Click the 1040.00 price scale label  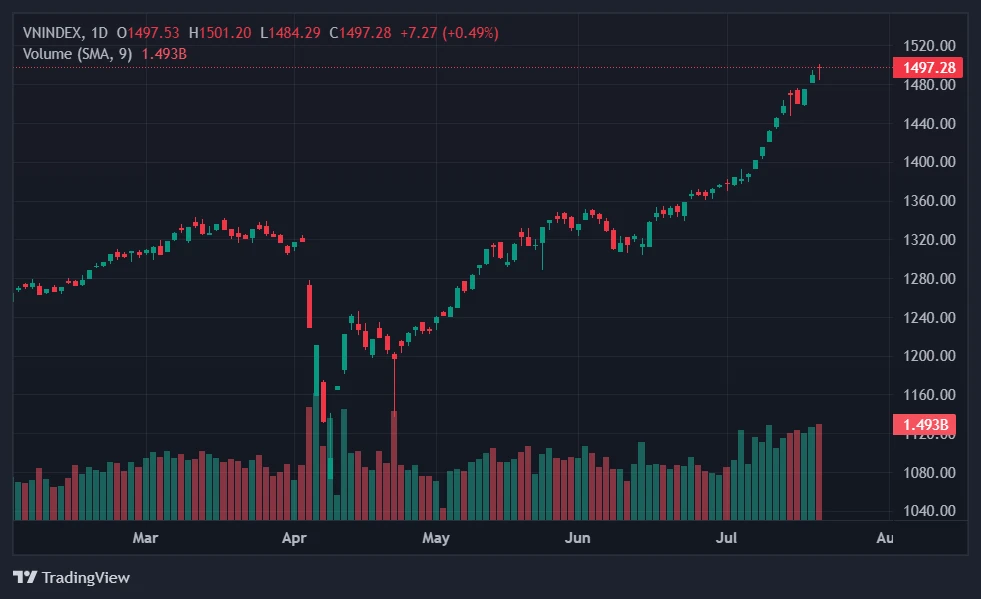(x=930, y=511)
